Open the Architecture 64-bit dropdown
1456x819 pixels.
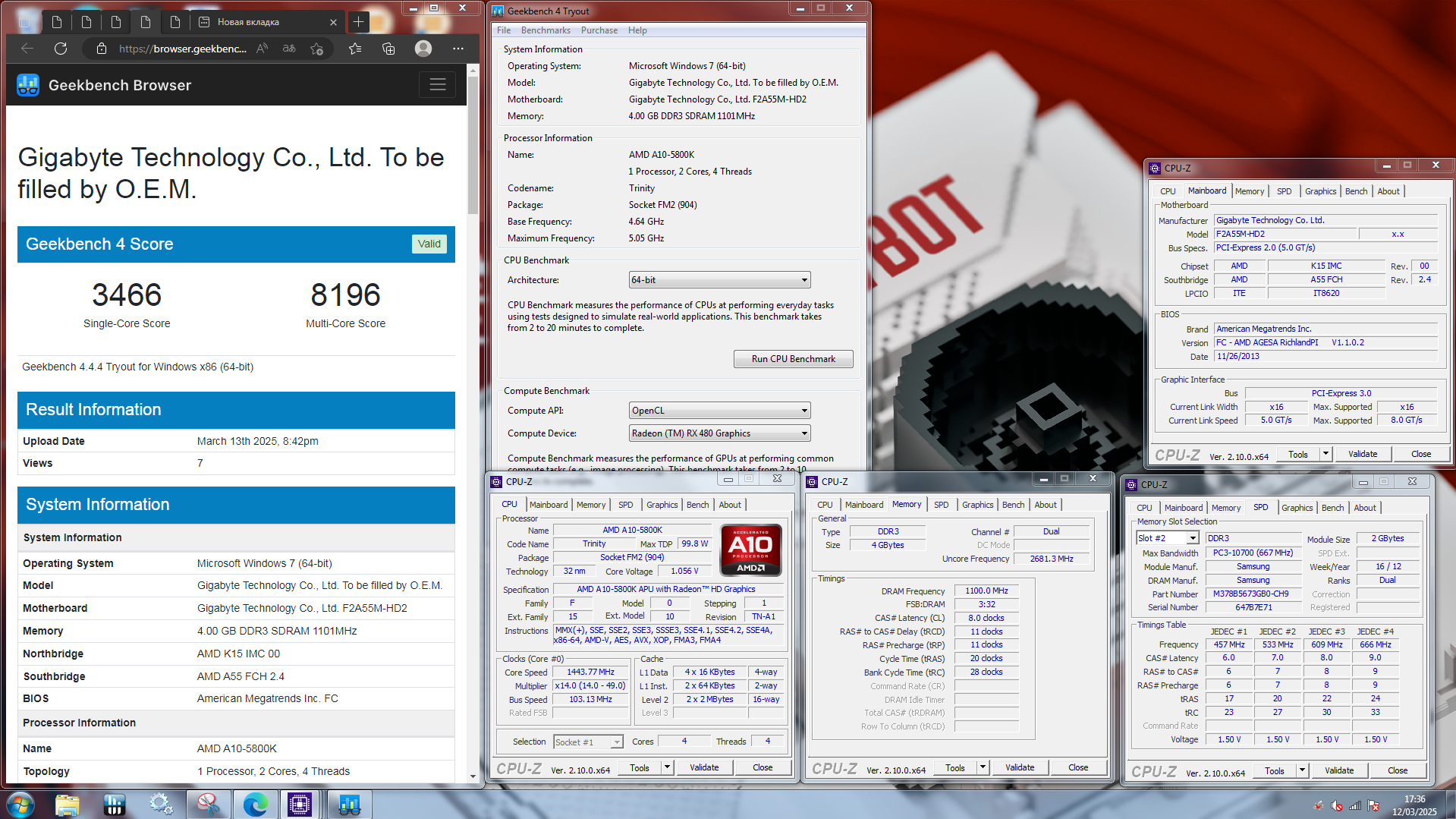click(x=719, y=280)
